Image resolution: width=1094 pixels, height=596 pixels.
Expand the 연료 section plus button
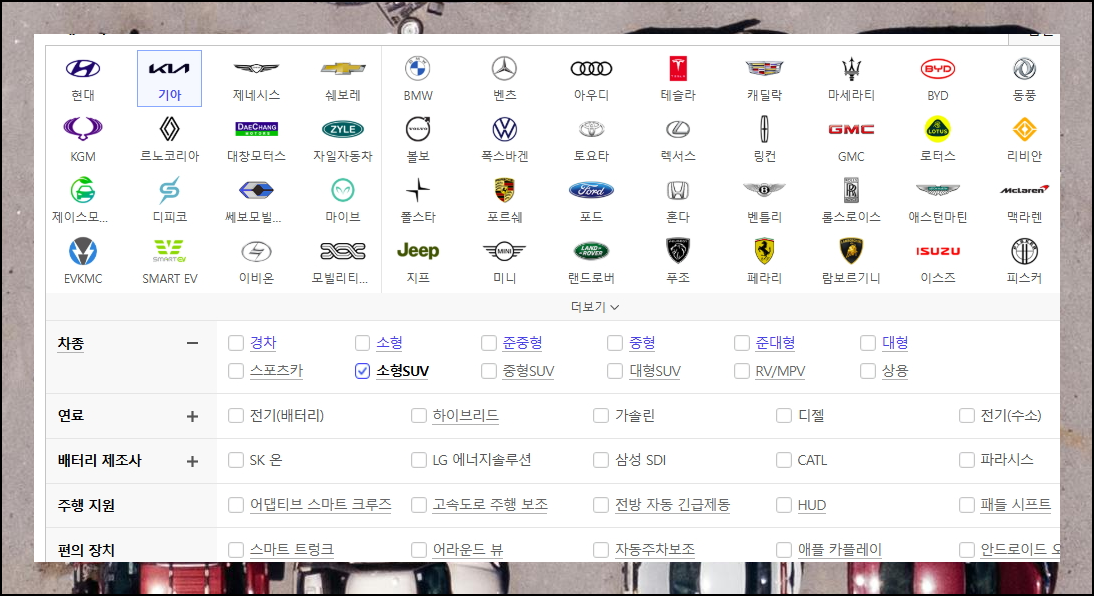point(193,417)
